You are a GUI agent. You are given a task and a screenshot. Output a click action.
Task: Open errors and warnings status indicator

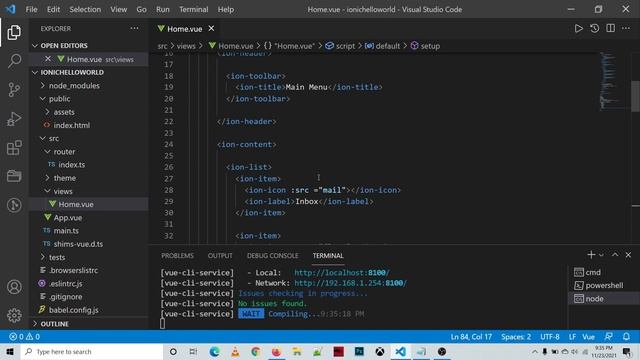24,337
